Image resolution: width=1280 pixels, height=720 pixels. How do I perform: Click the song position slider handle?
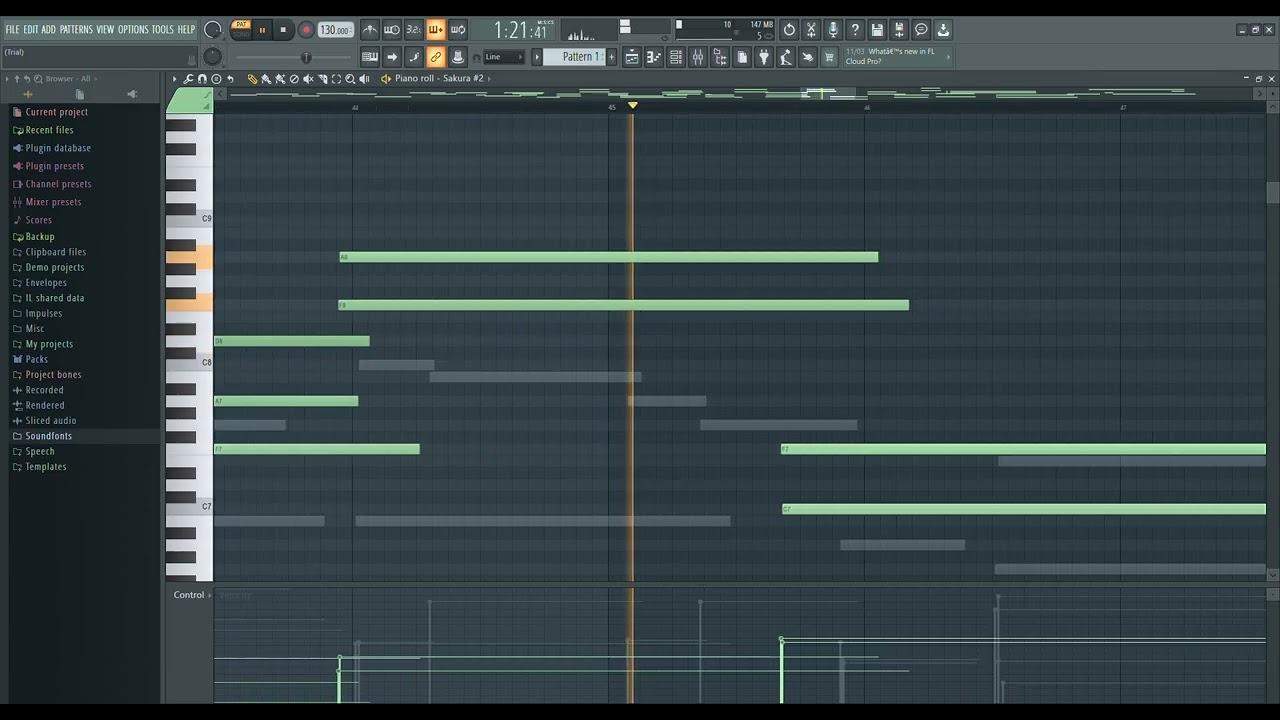[x=306, y=58]
